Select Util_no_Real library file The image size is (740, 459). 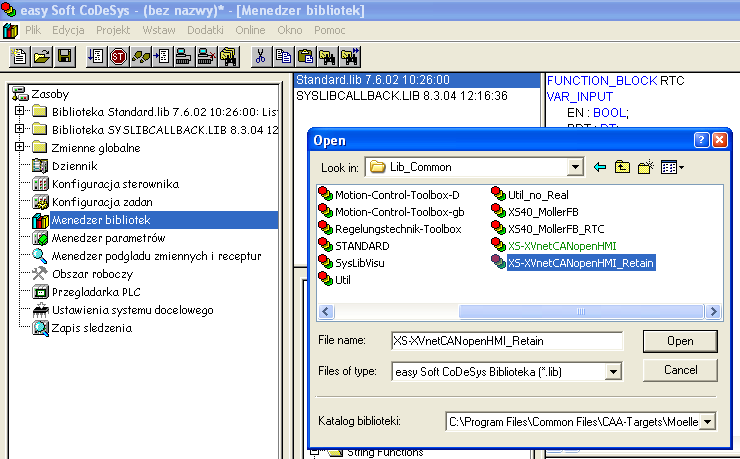tap(530, 195)
